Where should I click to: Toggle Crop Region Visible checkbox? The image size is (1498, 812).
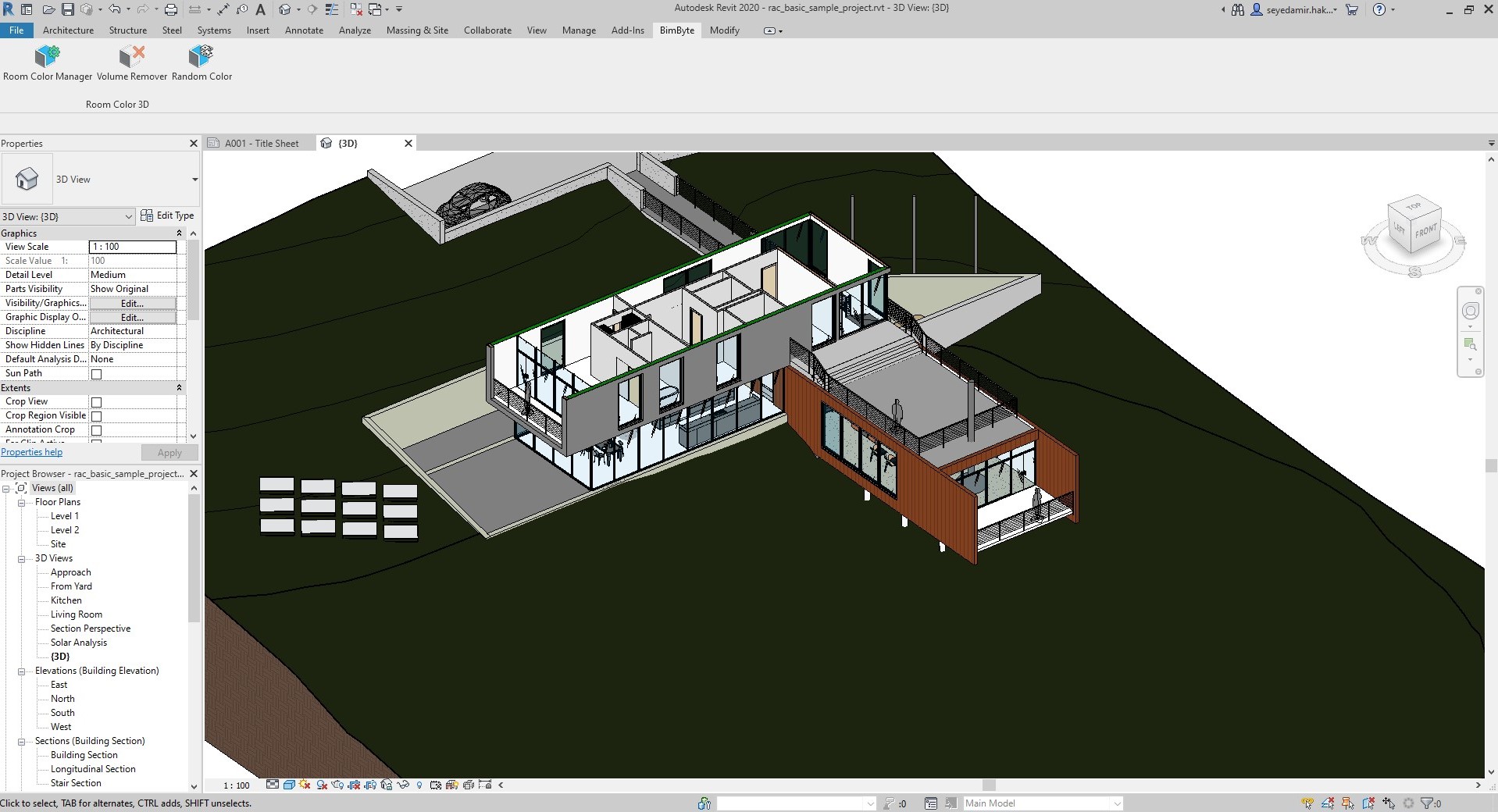pos(97,416)
